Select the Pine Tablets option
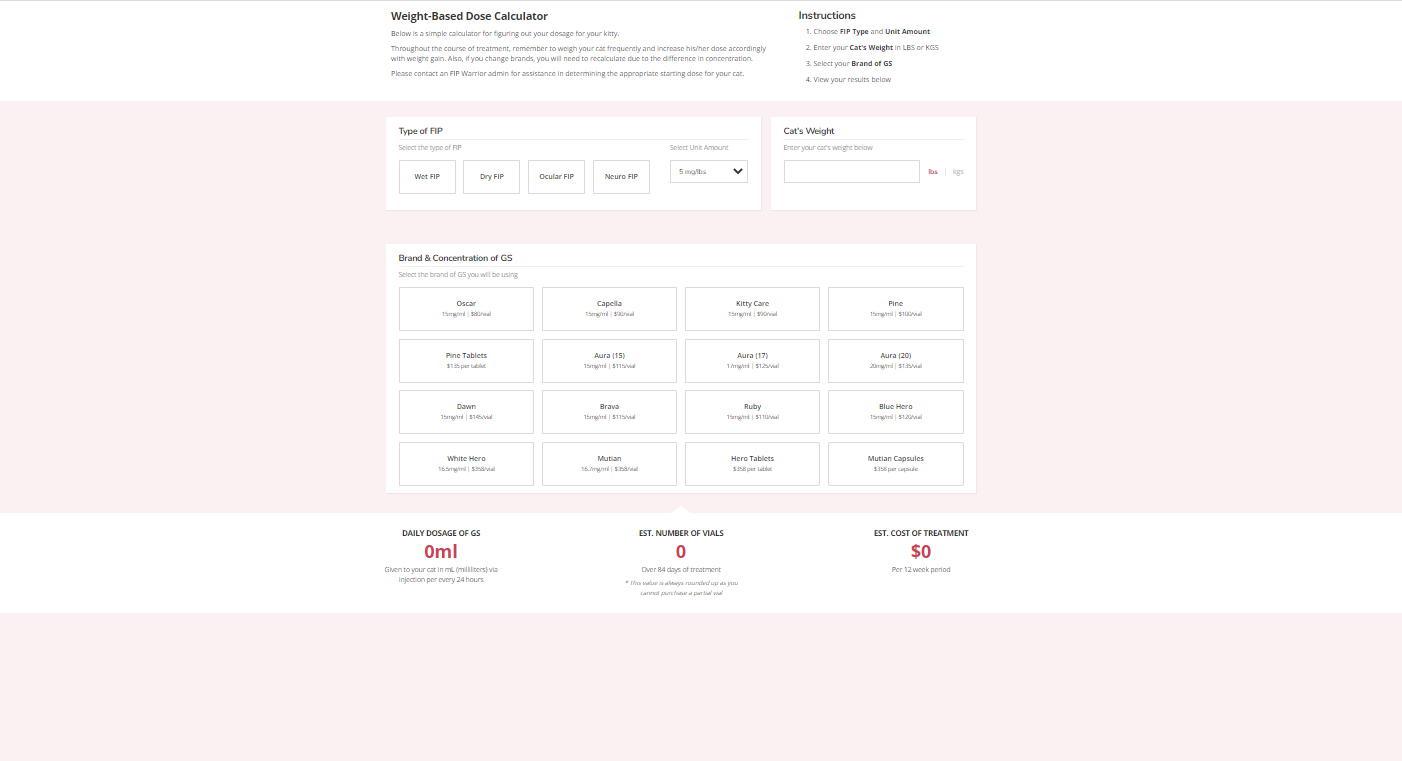The image size is (1402, 761). point(466,361)
